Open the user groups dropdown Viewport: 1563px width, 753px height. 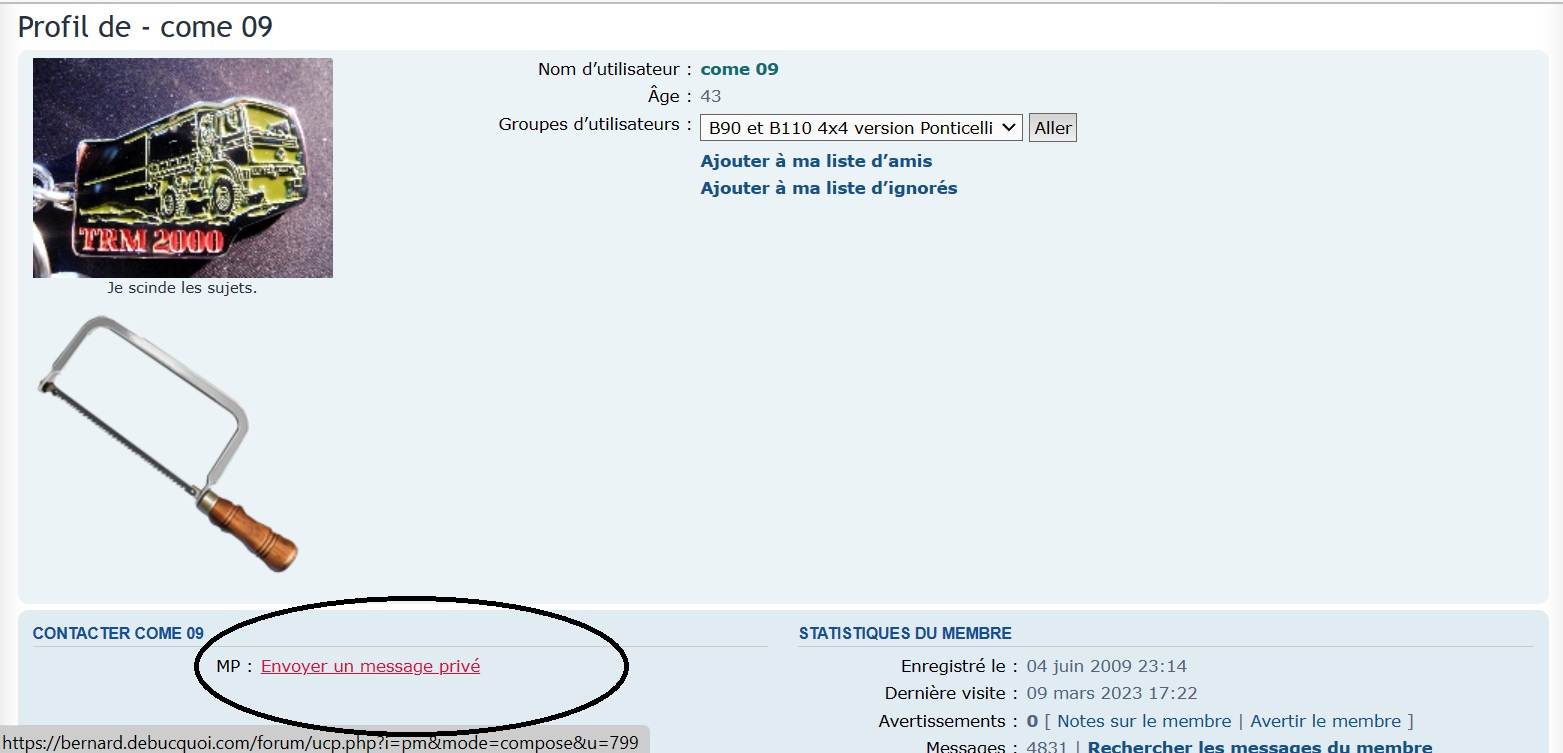860,128
